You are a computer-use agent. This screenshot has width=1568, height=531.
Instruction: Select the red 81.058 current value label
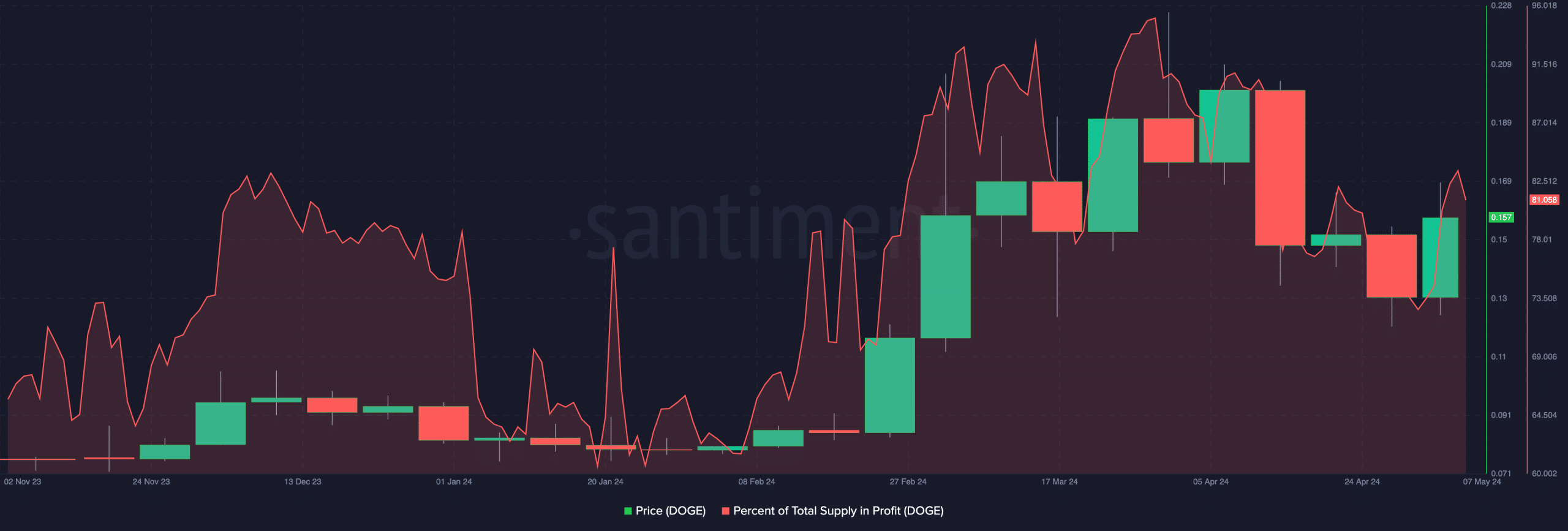pos(1544,200)
